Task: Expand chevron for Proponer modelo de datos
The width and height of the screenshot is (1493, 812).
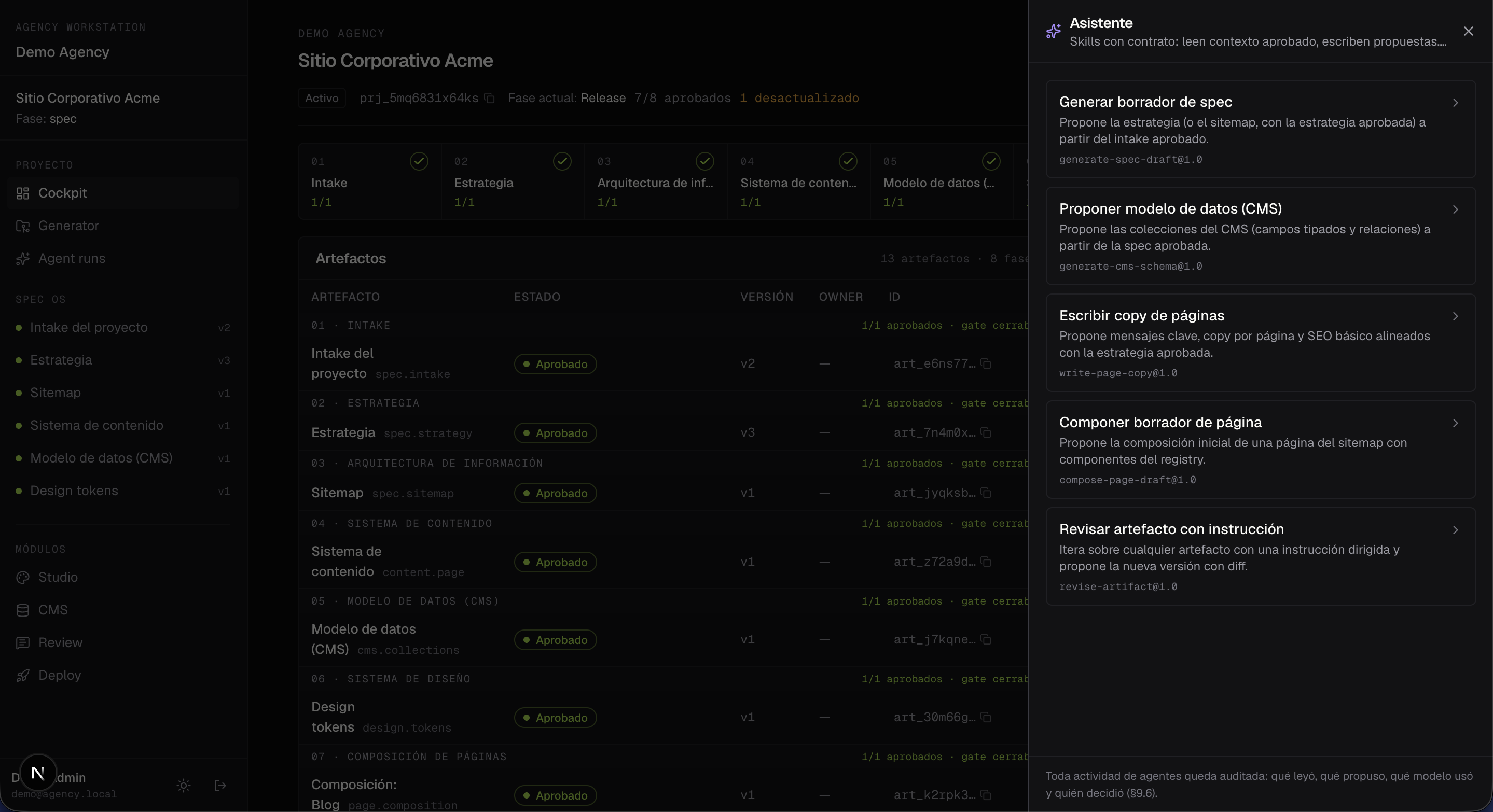Action: pos(1455,209)
